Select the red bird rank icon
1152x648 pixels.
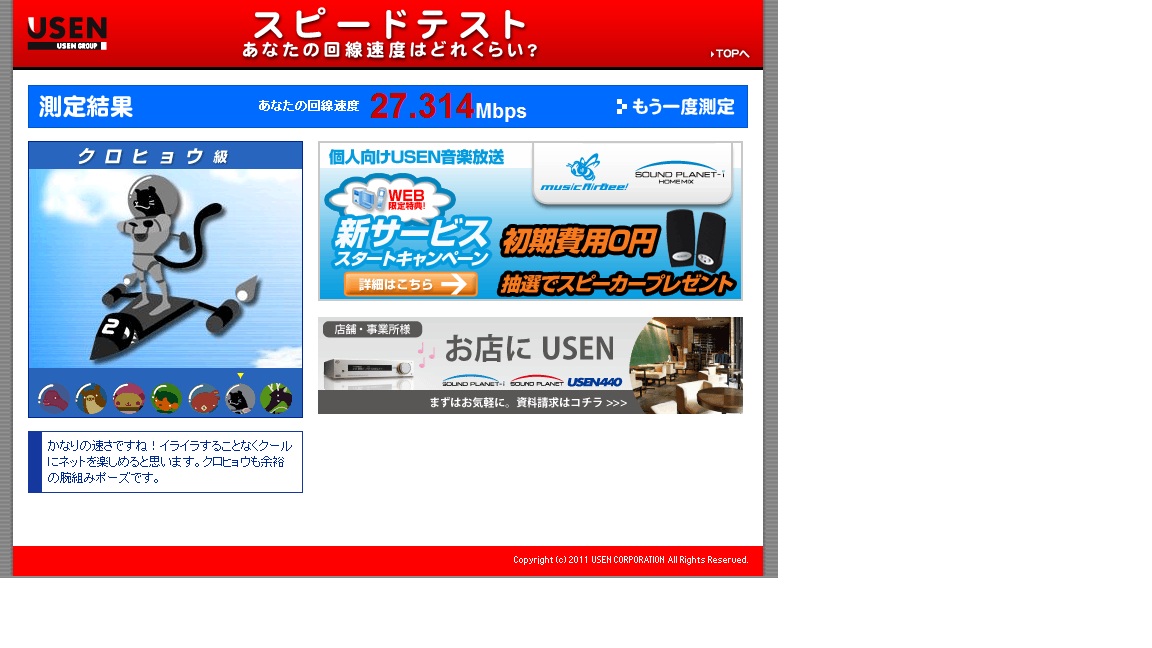coord(204,399)
